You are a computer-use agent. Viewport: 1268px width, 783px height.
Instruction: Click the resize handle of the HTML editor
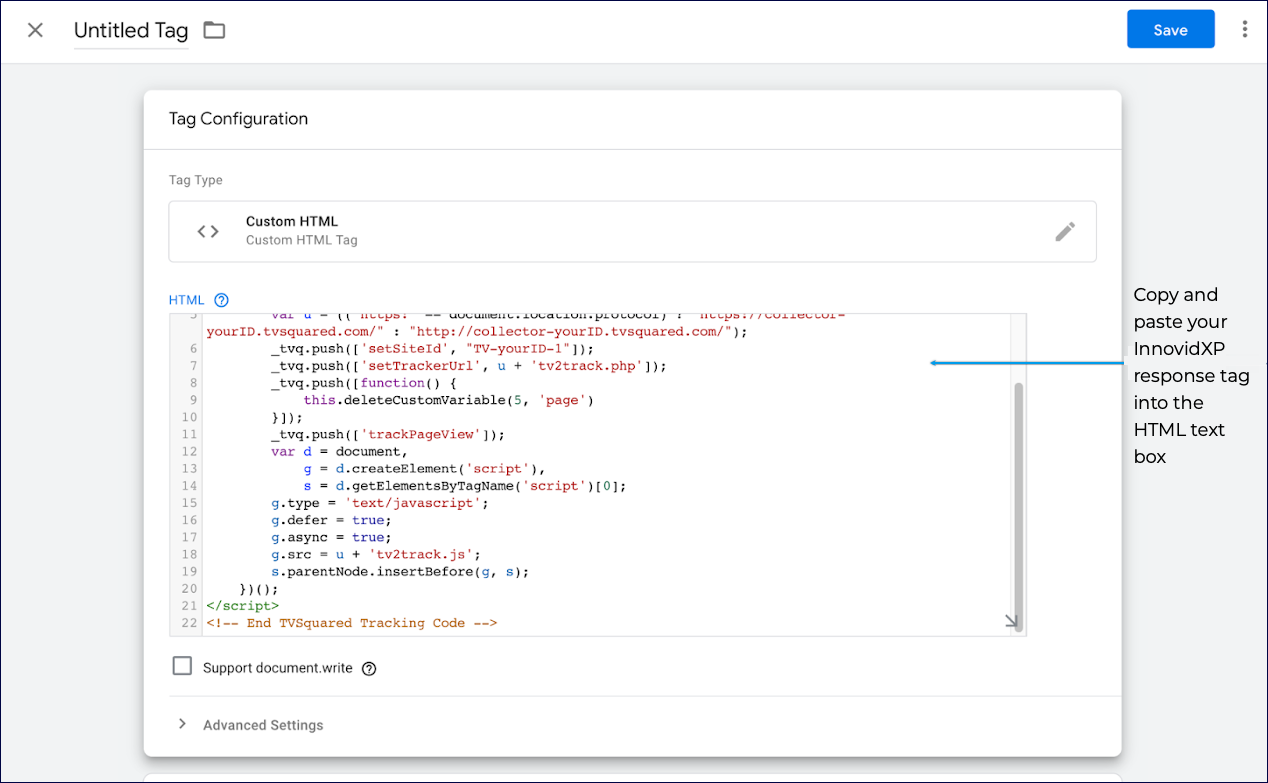coord(1012,622)
